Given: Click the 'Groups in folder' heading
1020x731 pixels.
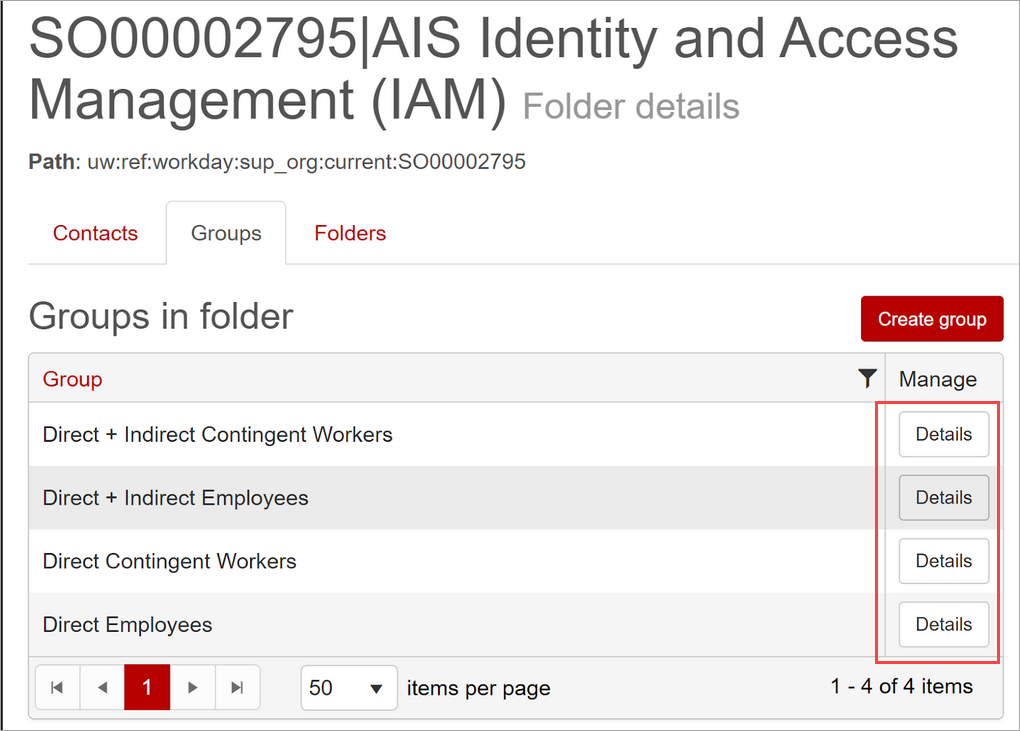Looking at the screenshot, I should point(161,317).
